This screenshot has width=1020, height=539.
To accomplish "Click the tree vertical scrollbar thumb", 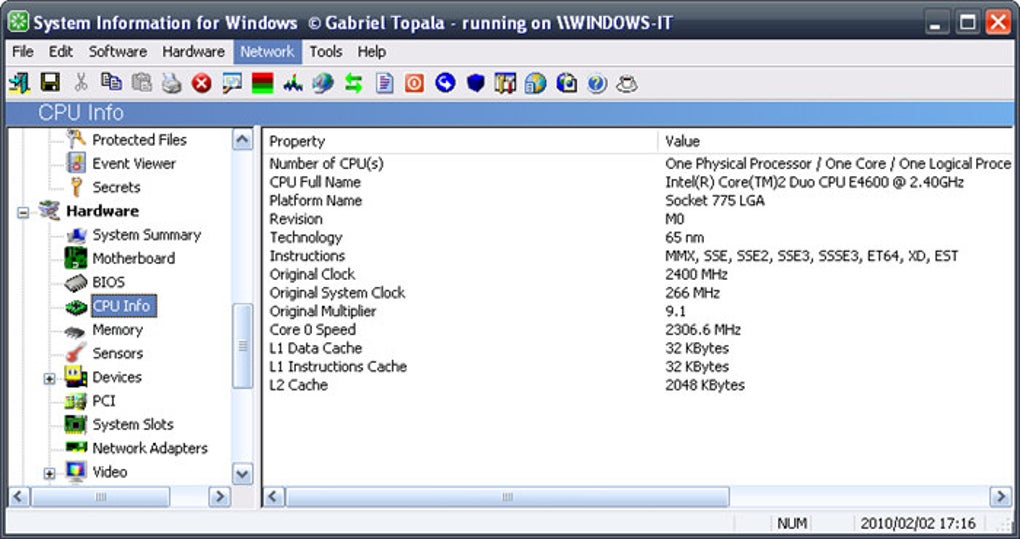I will pos(243,345).
